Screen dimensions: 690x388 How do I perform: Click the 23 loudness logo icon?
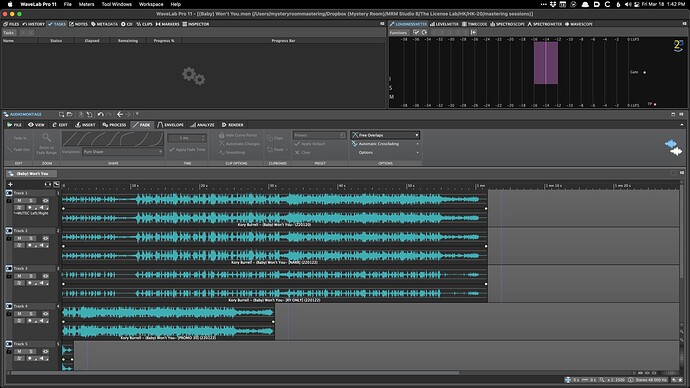click(x=678, y=45)
